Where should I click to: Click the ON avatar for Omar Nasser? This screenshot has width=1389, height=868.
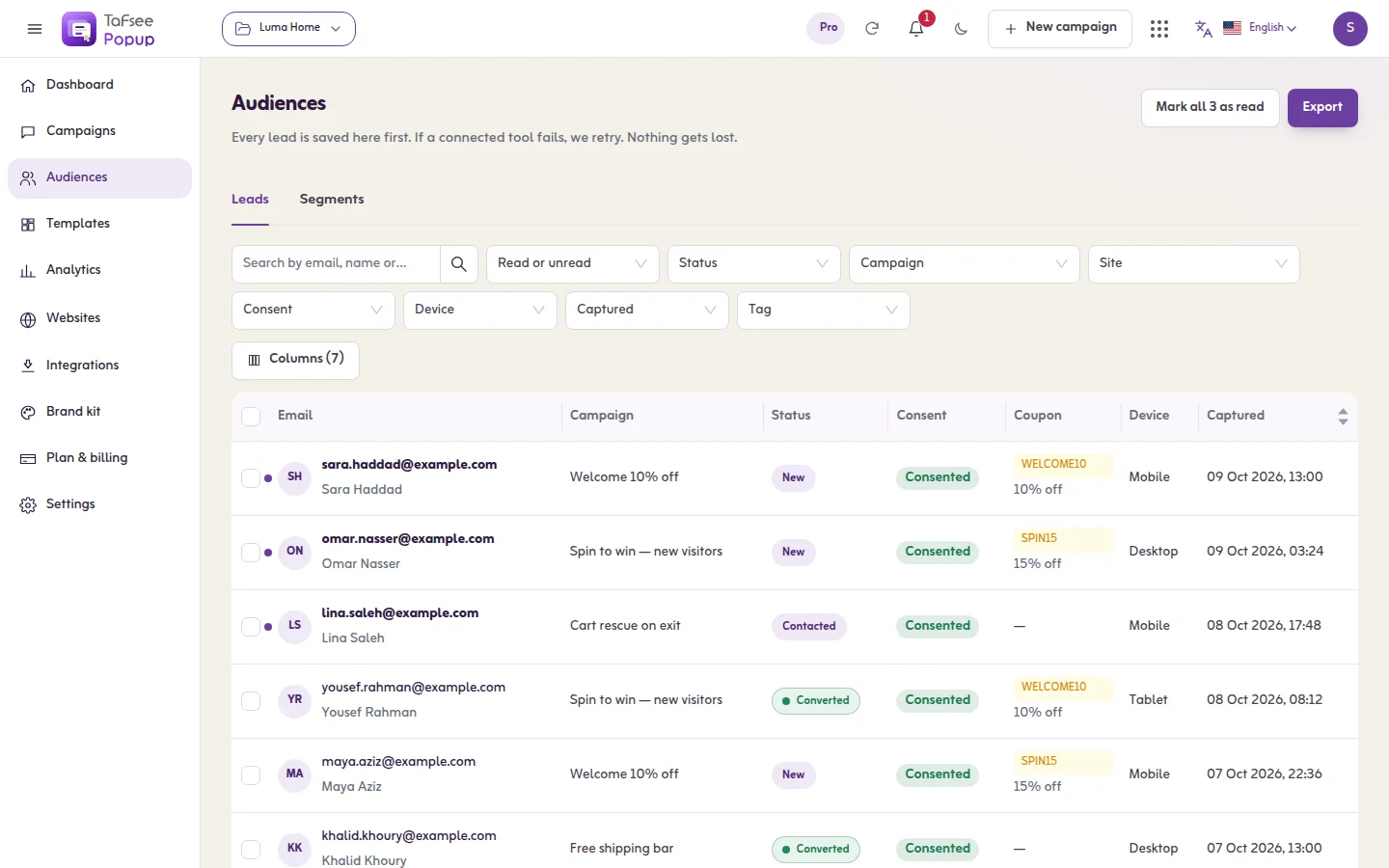coord(295,552)
